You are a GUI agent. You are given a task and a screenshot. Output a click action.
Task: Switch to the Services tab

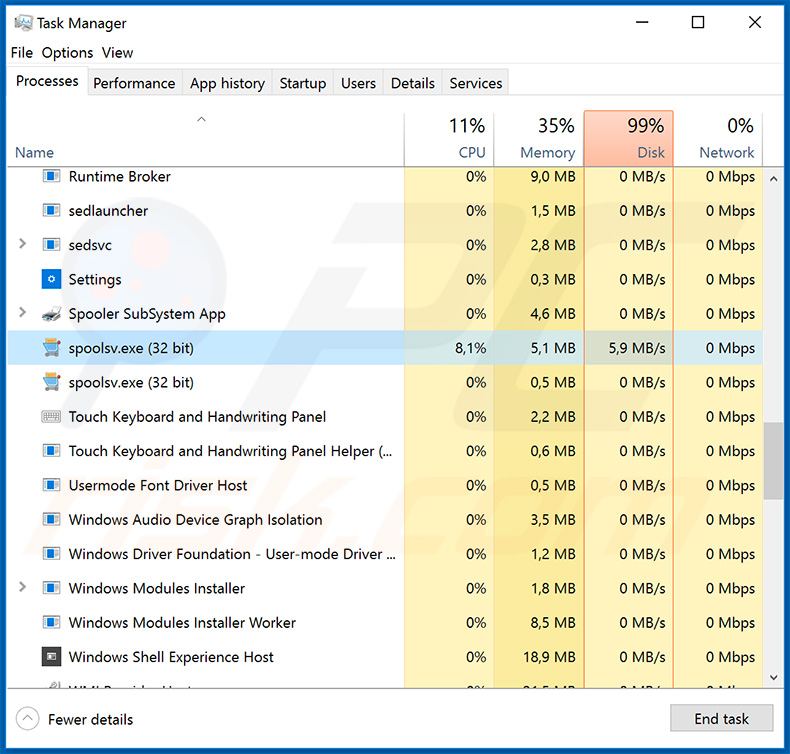pos(476,83)
